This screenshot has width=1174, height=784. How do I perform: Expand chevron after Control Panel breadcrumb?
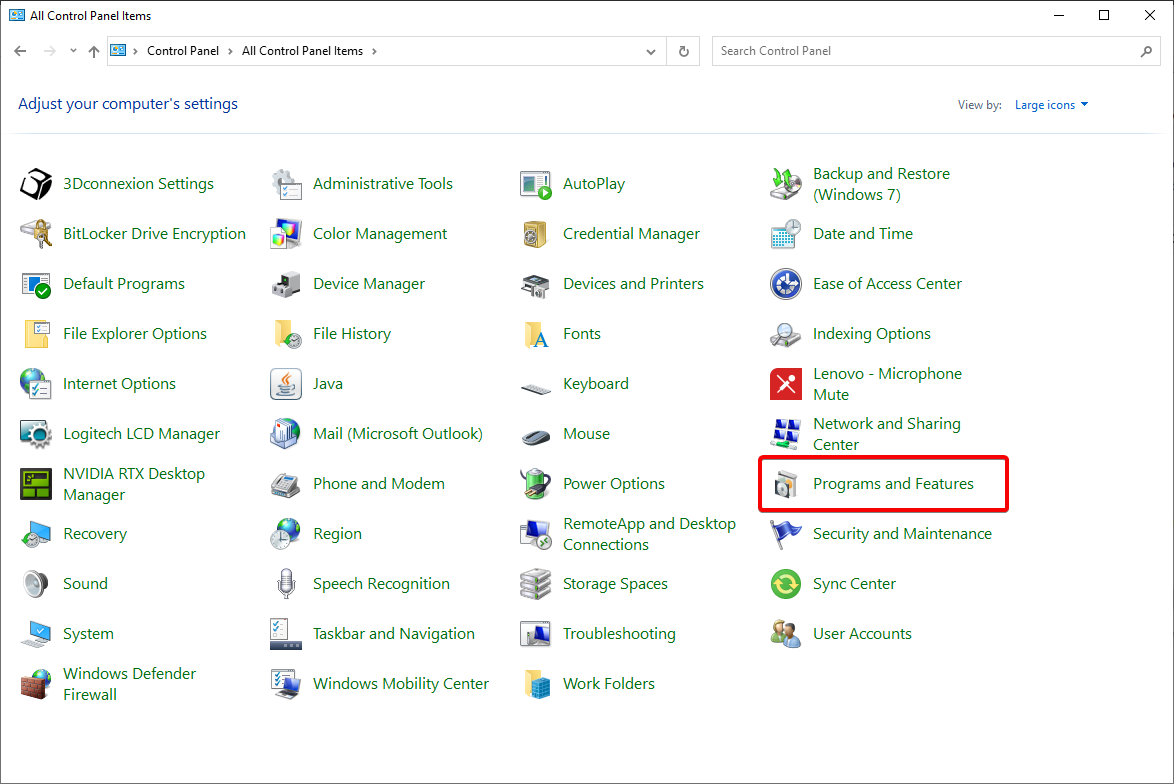[x=231, y=51]
